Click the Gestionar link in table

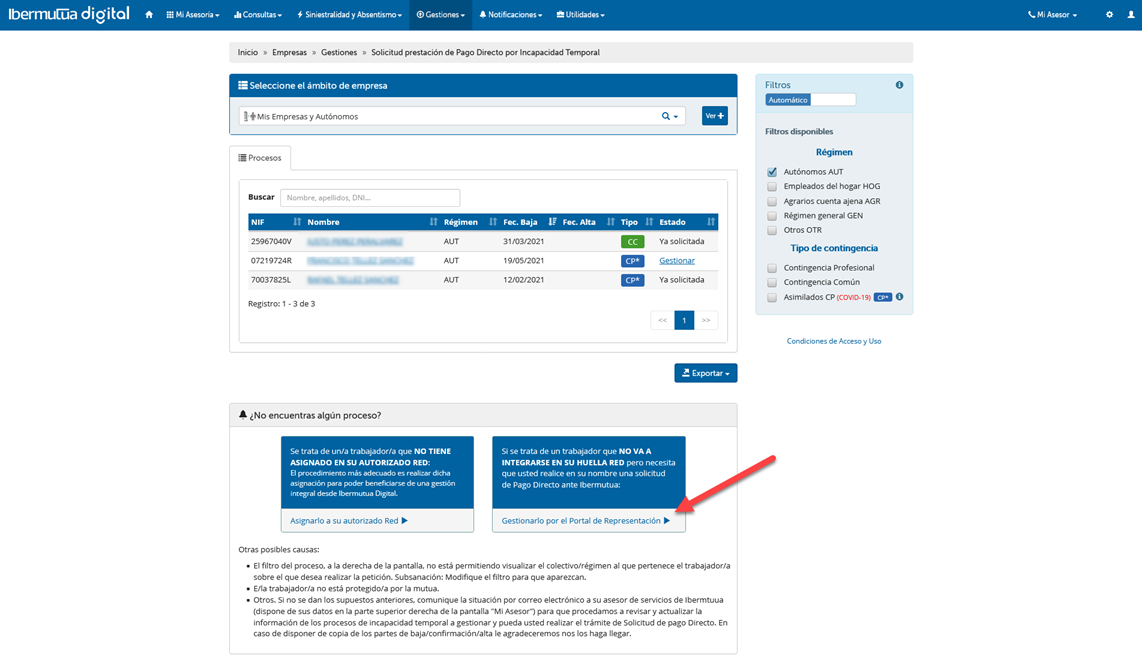[676, 261]
